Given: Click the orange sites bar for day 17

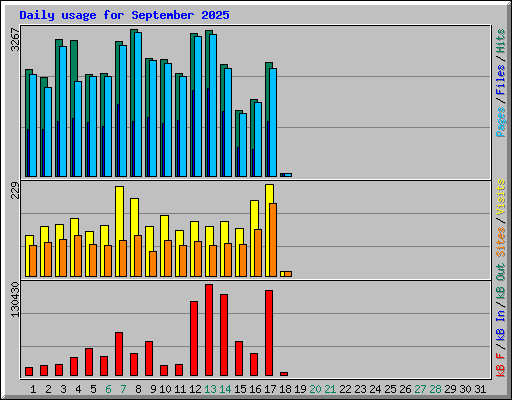Looking at the screenshot, I should pos(273,240).
